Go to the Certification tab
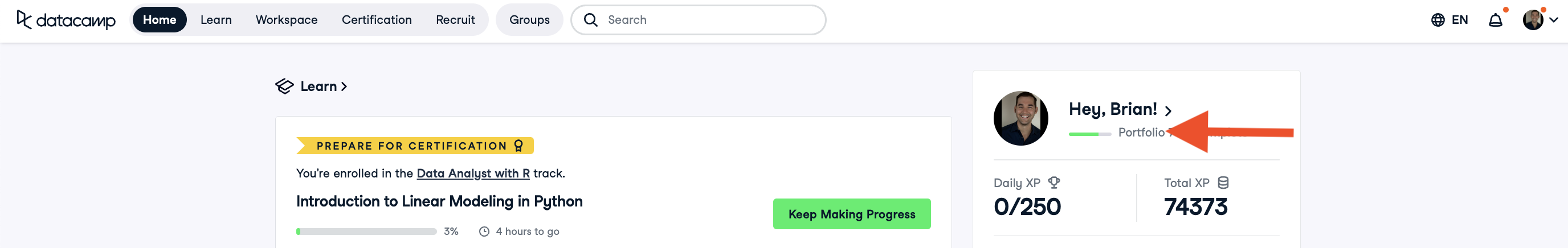 point(376,20)
